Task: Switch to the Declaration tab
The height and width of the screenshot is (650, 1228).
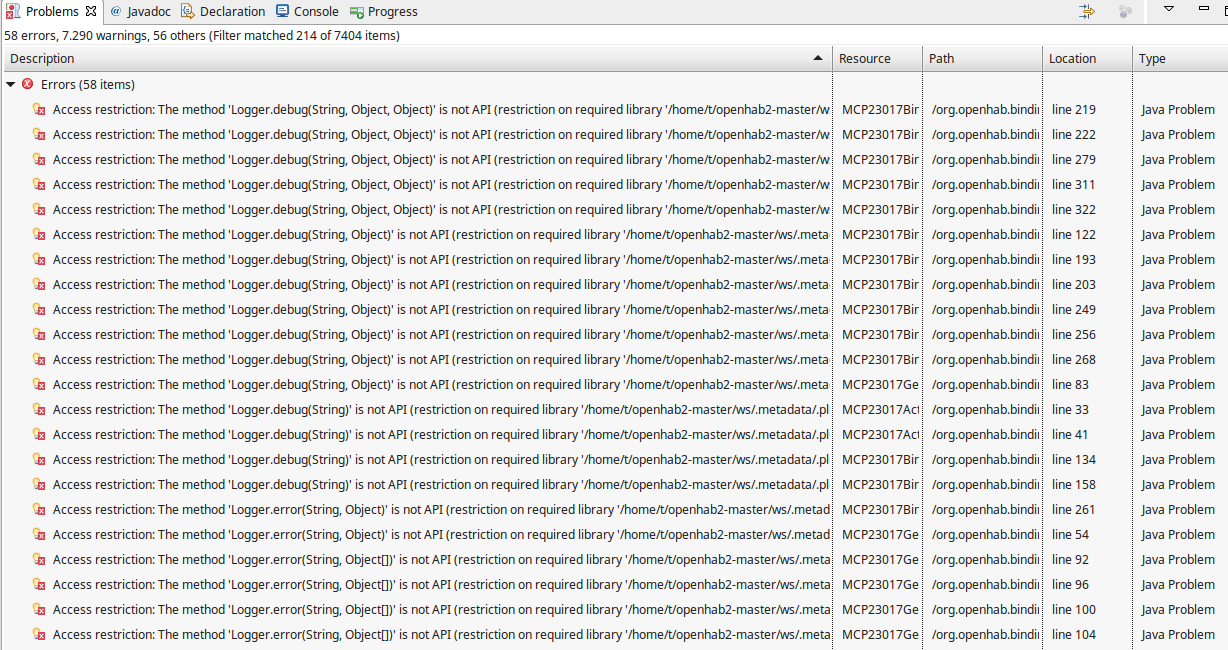Action: coord(223,11)
